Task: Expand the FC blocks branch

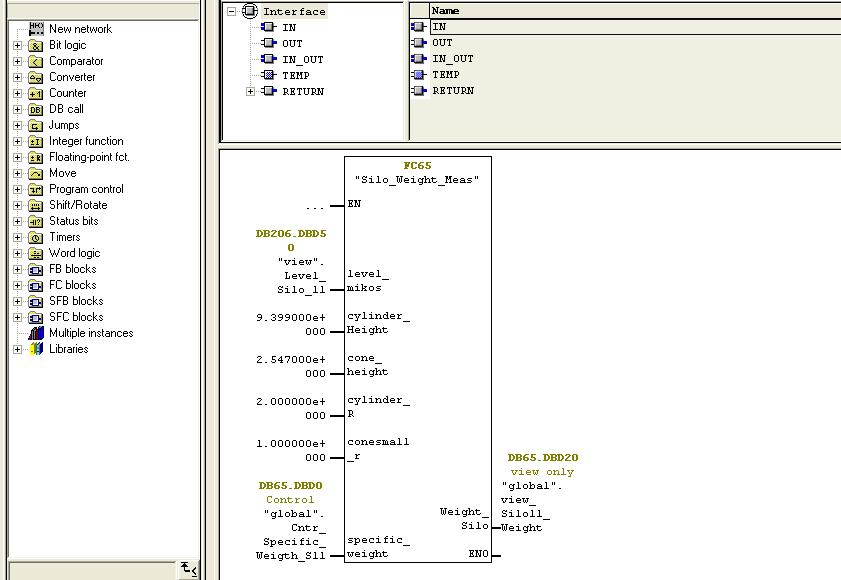Action: [16, 285]
